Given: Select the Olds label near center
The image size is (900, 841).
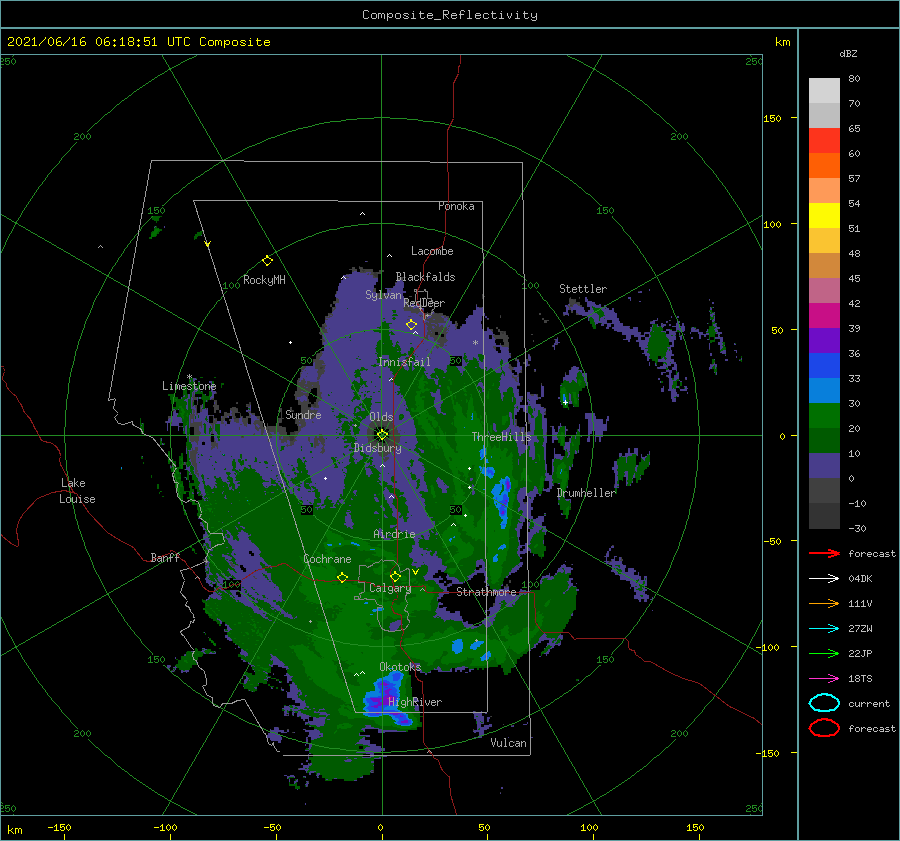Looking at the screenshot, I should (x=381, y=417).
